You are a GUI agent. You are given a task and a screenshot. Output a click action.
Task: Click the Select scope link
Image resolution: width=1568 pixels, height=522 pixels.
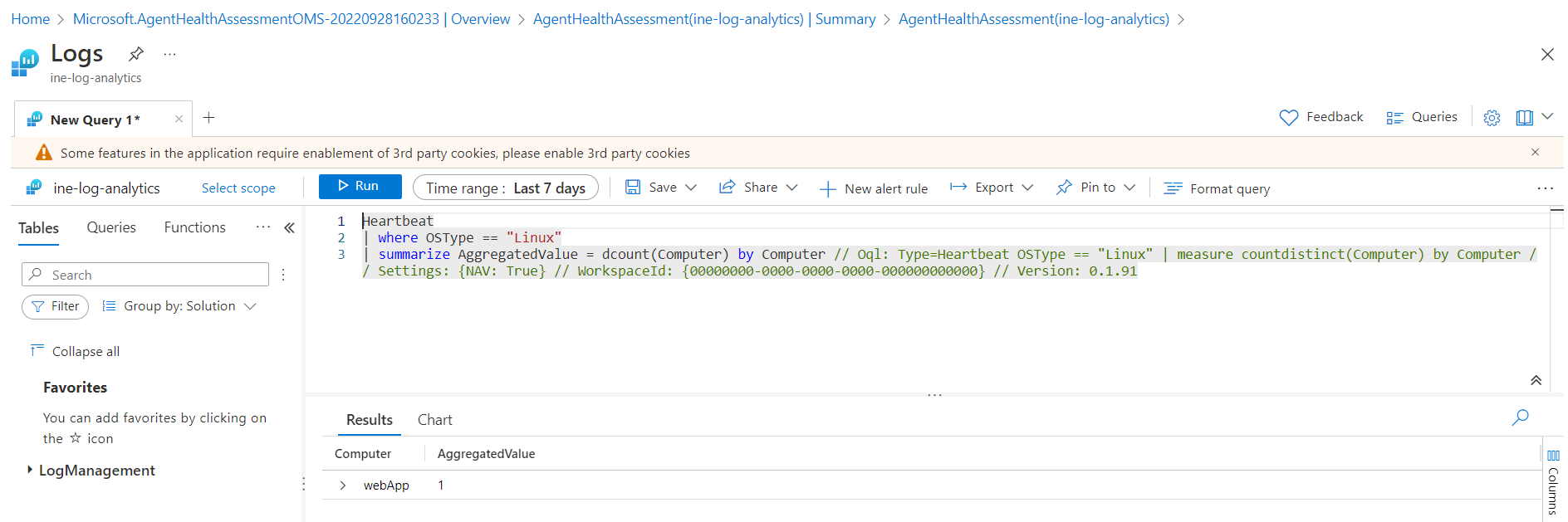point(238,188)
